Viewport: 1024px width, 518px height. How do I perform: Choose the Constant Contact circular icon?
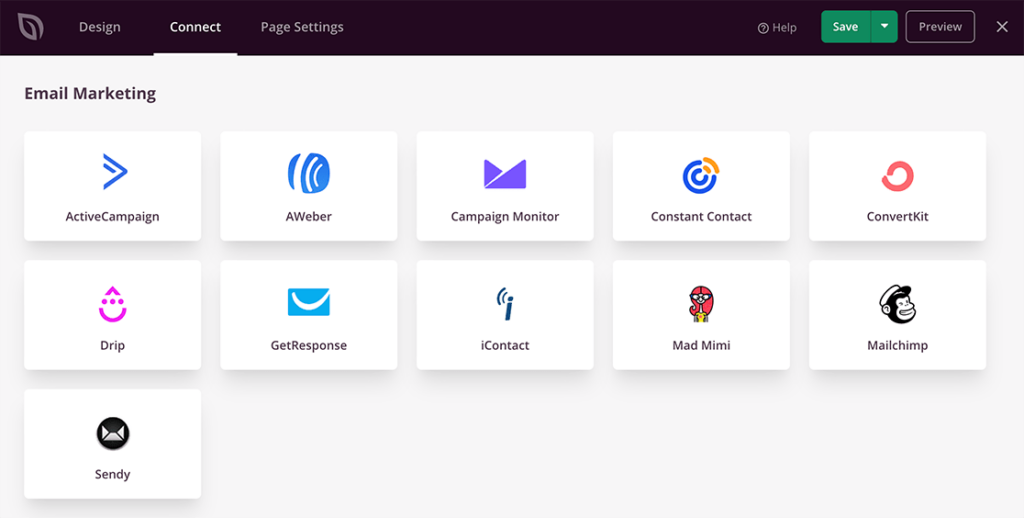click(x=701, y=175)
